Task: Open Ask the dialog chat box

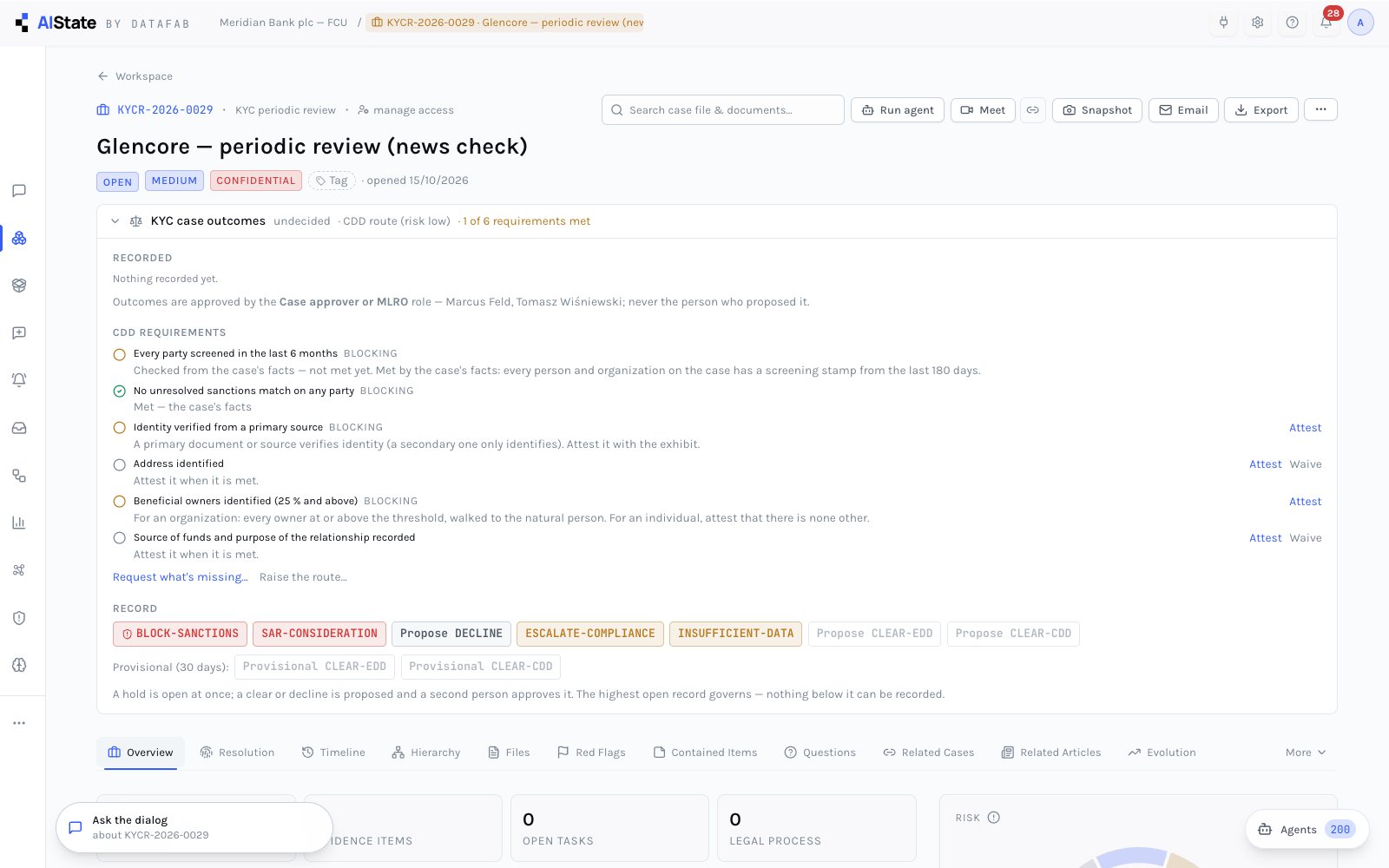Action: (x=194, y=827)
